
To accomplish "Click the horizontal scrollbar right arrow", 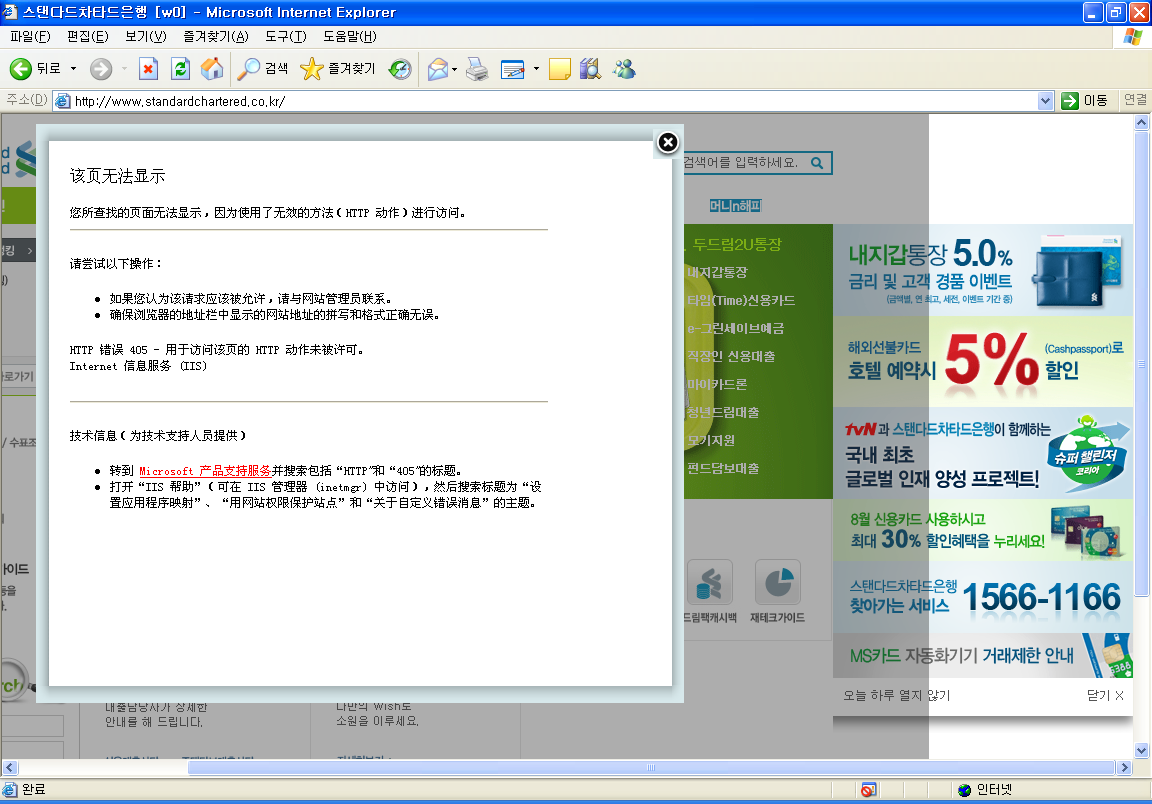I will point(1124,767).
